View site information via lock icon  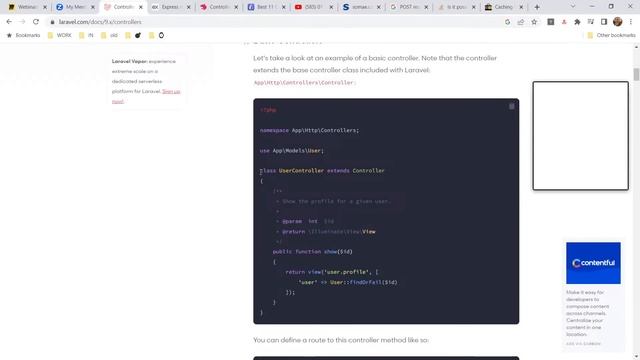tap(52, 22)
